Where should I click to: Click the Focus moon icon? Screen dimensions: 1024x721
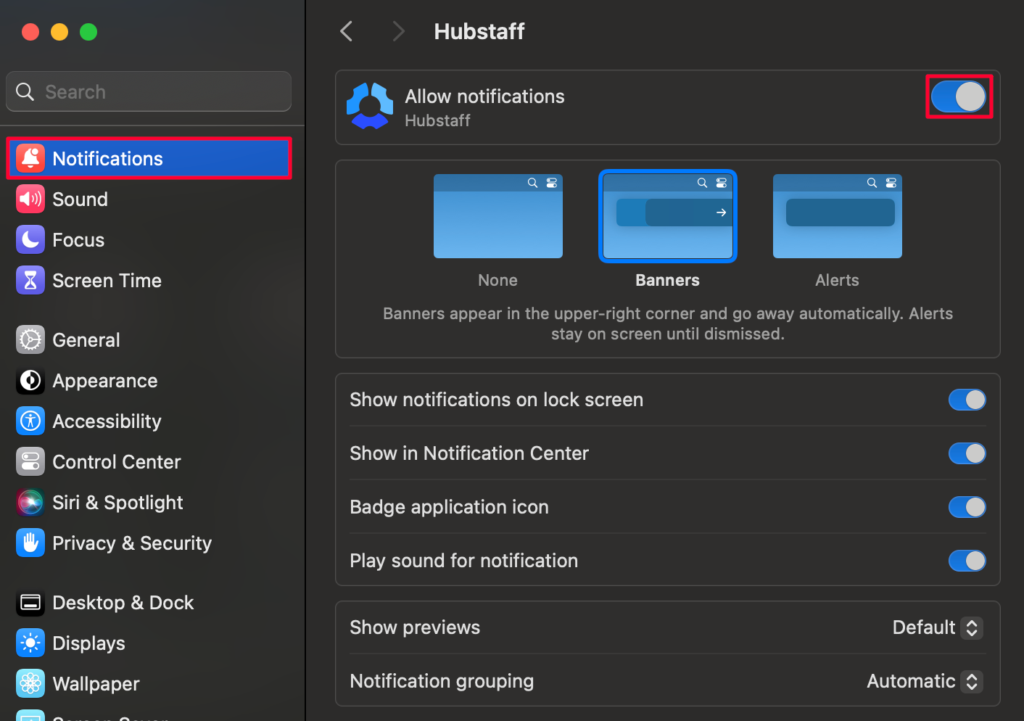[x=30, y=240]
